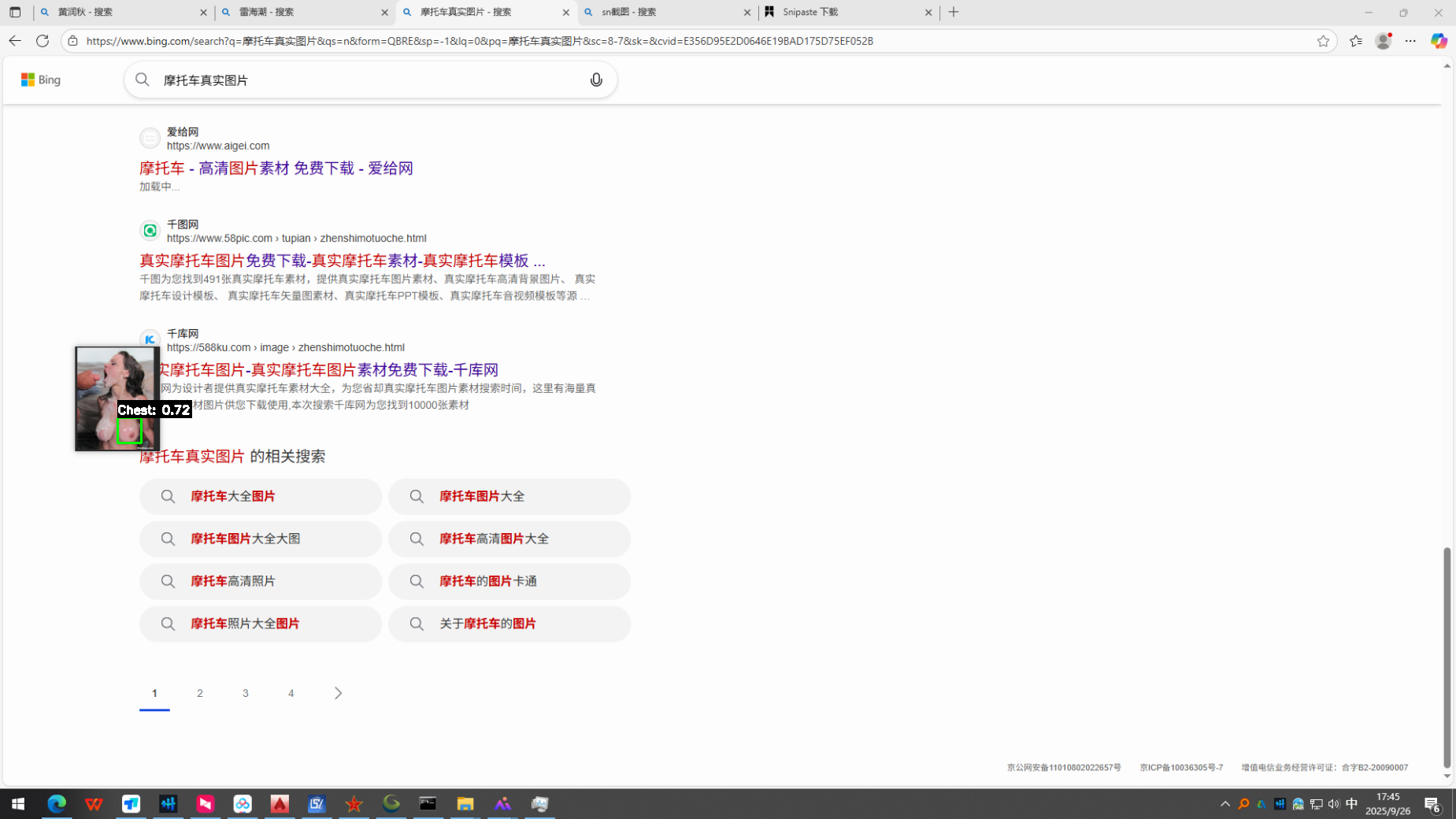Open the Copilot sidebar icon
1456x819 pixels.
pyautogui.click(x=1439, y=41)
